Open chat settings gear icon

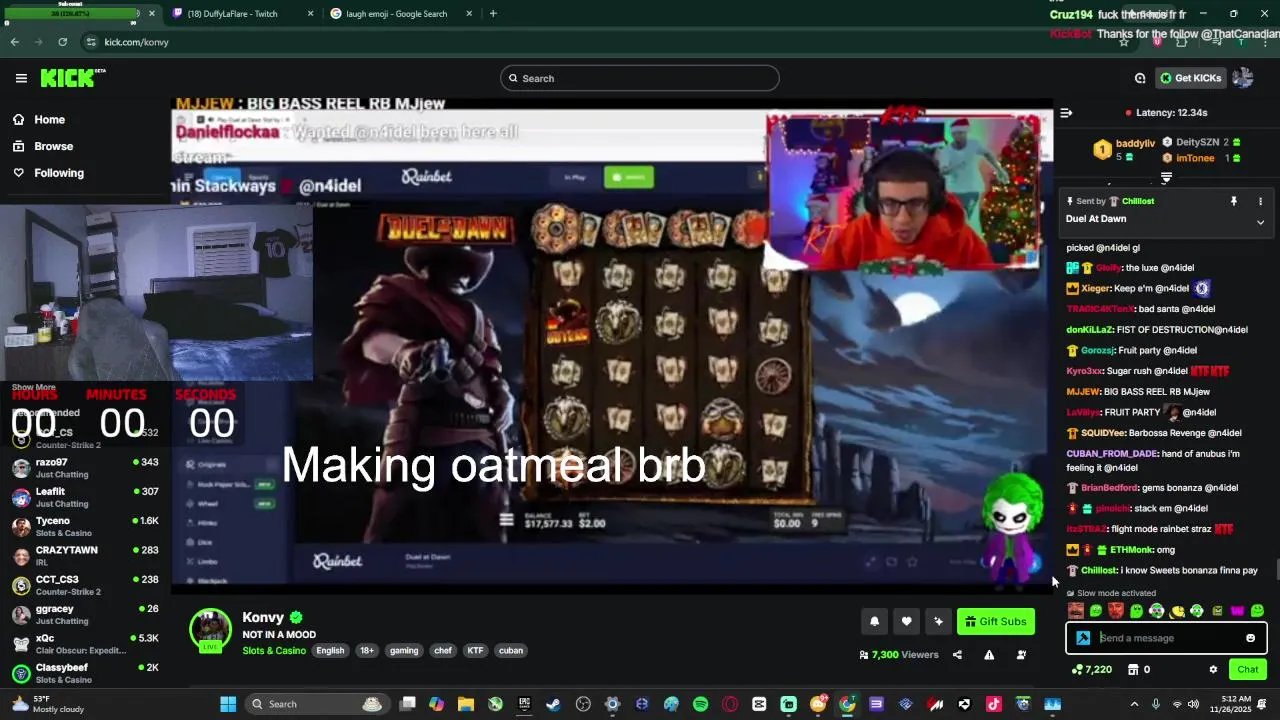[x=1213, y=669]
